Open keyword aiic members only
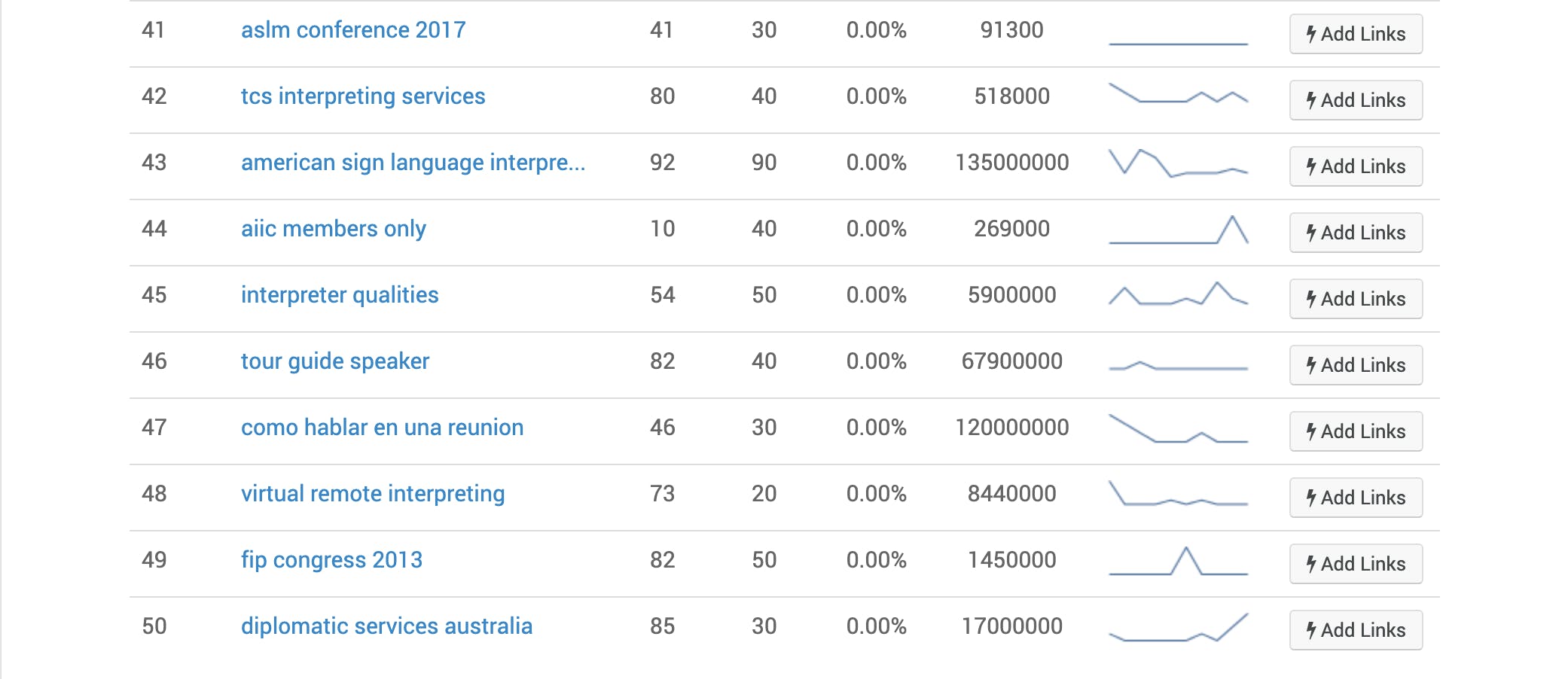The image size is (1568, 679). click(334, 229)
